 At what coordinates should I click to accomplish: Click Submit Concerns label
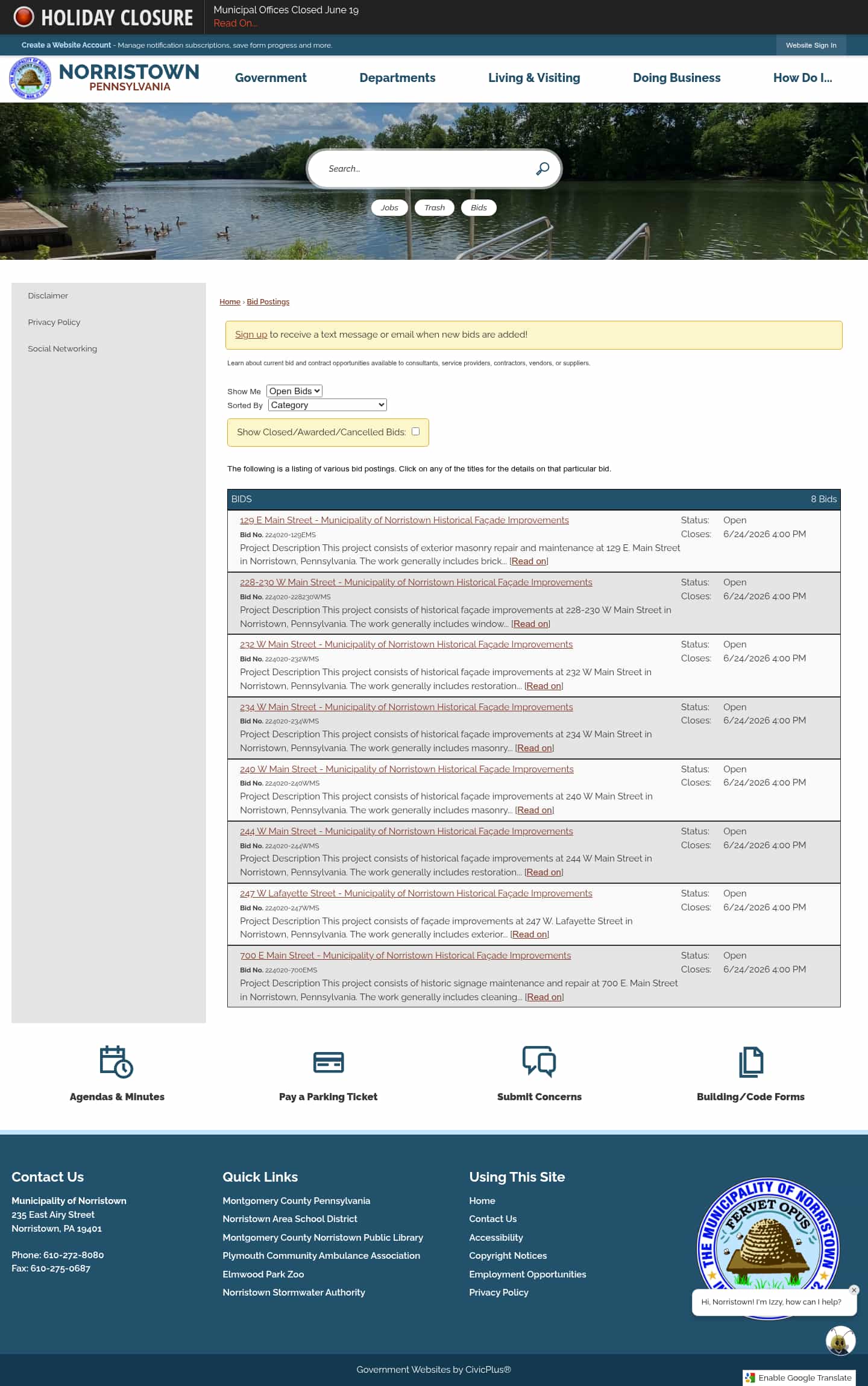(x=539, y=1097)
